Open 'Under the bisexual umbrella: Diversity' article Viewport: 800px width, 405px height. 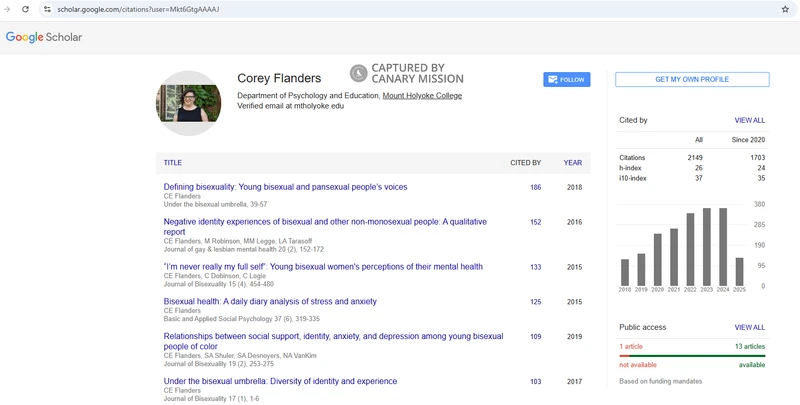pos(280,381)
